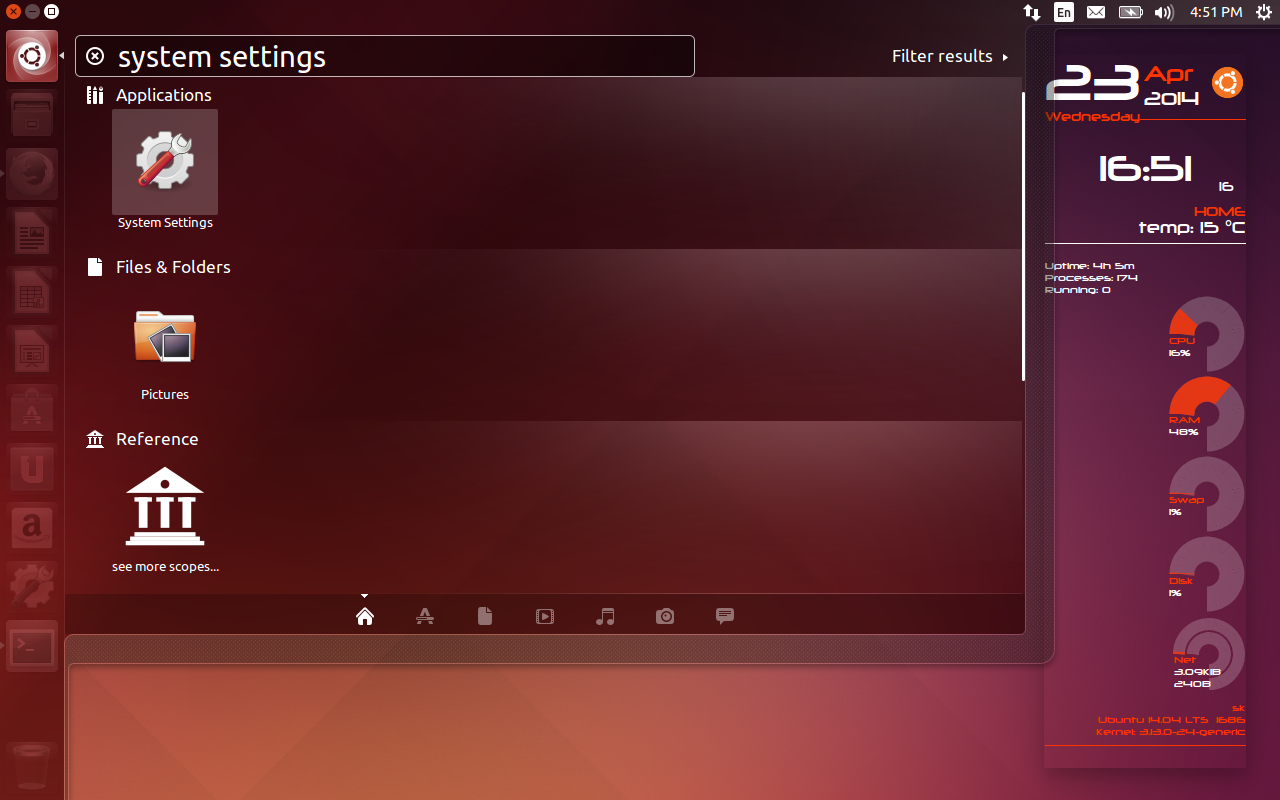This screenshot has height=800, width=1280.
Task: Open LibreOffice Calc from the launcher
Action: click(x=32, y=293)
